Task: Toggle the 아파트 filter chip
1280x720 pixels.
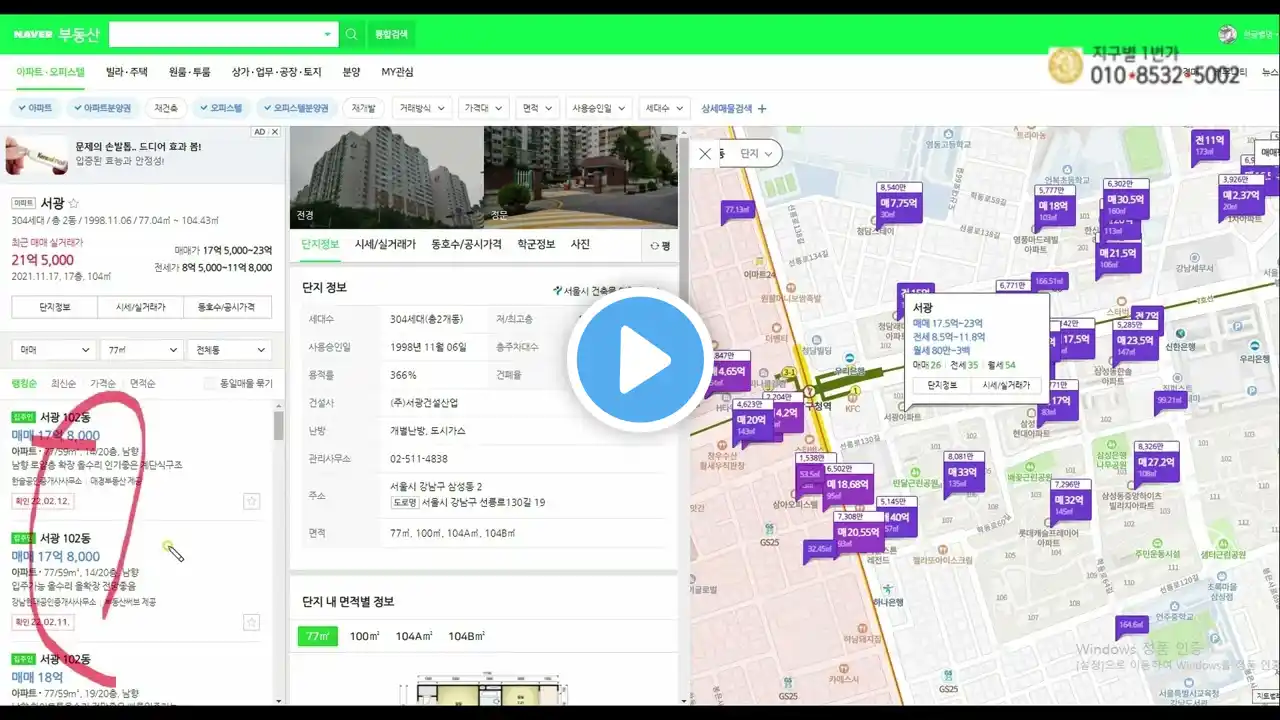Action: coord(34,108)
